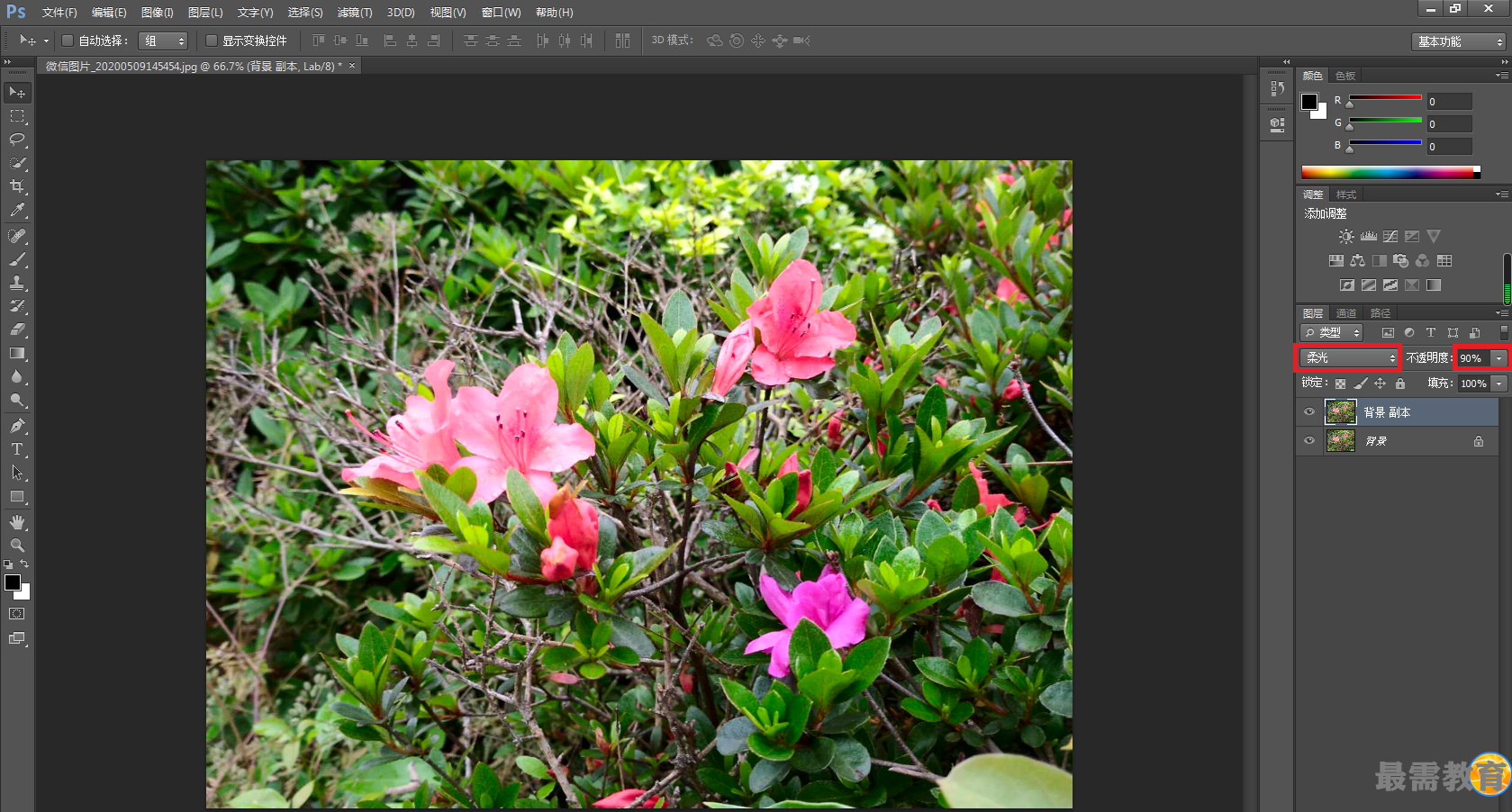Select the Lasso tool

[17, 140]
